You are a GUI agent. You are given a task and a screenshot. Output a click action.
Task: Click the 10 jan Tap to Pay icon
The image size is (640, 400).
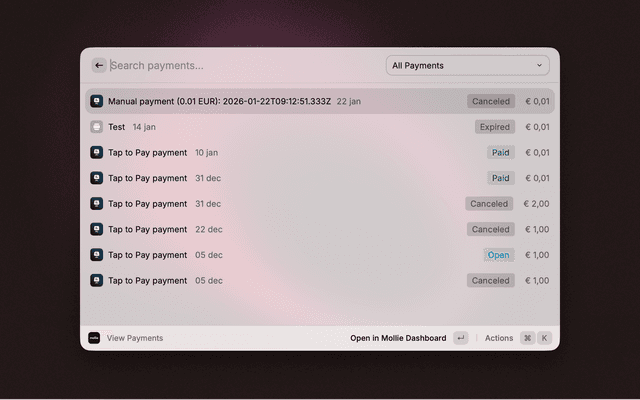96,153
